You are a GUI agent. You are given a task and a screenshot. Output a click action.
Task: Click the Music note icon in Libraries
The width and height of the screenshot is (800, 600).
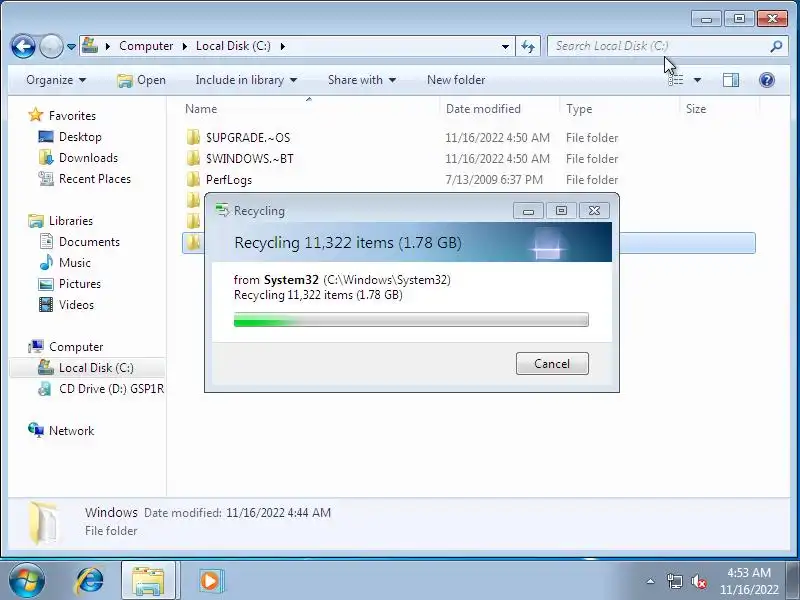click(x=46, y=262)
